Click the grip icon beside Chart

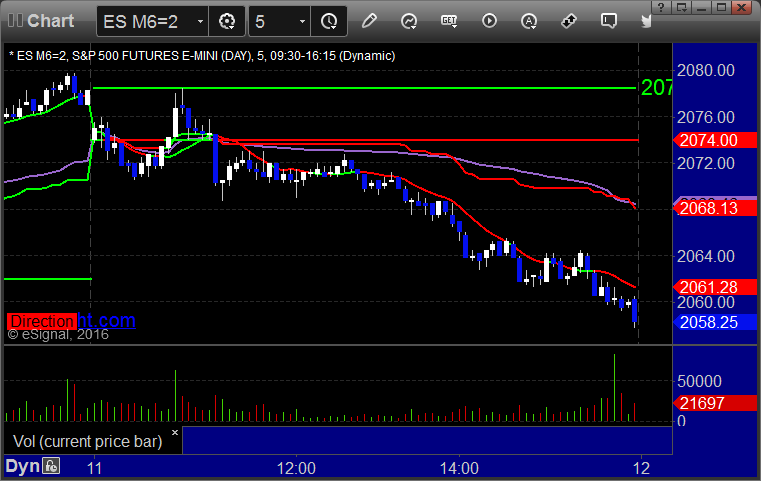[15, 20]
